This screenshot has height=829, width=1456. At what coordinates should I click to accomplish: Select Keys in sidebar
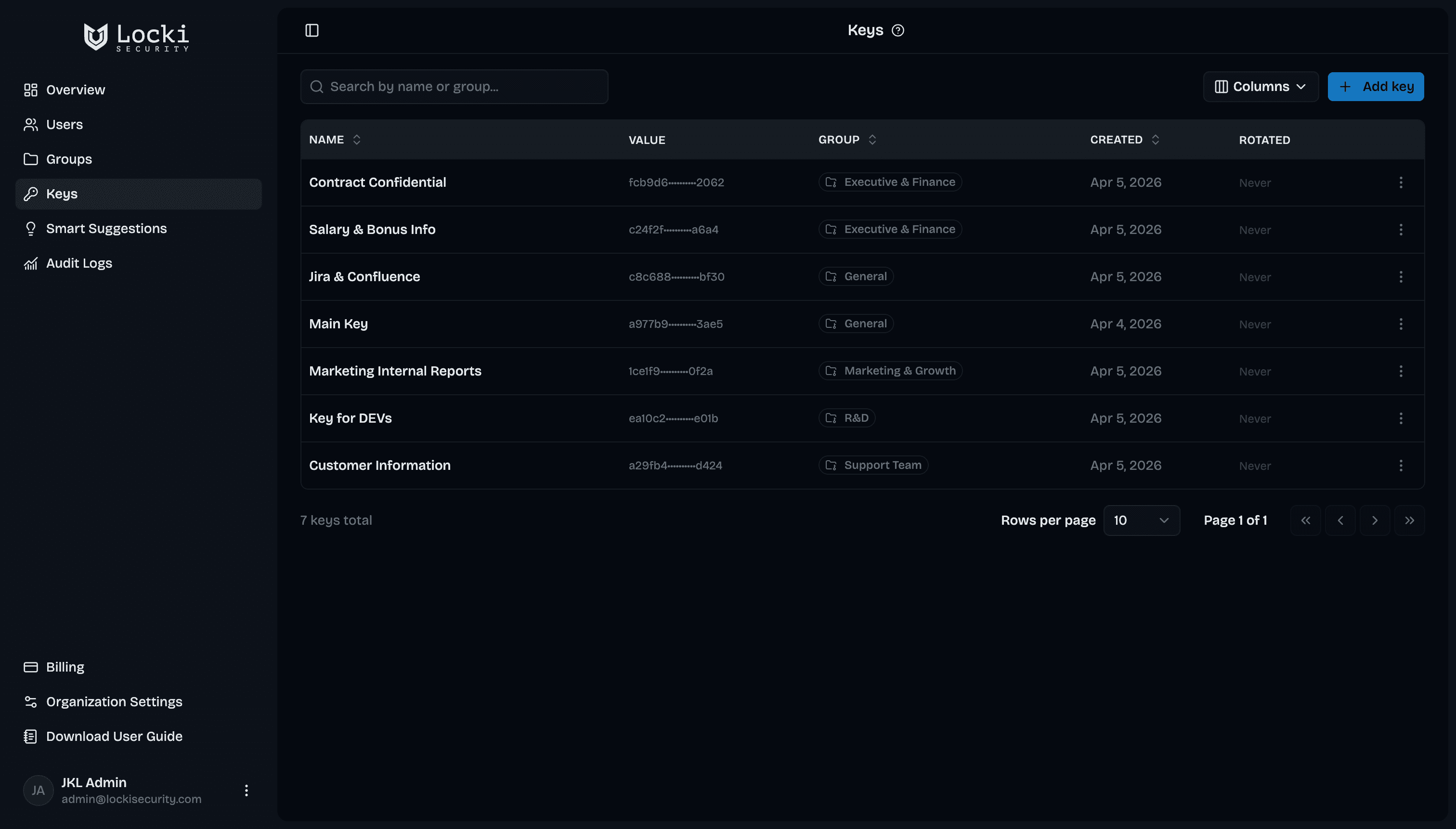138,194
